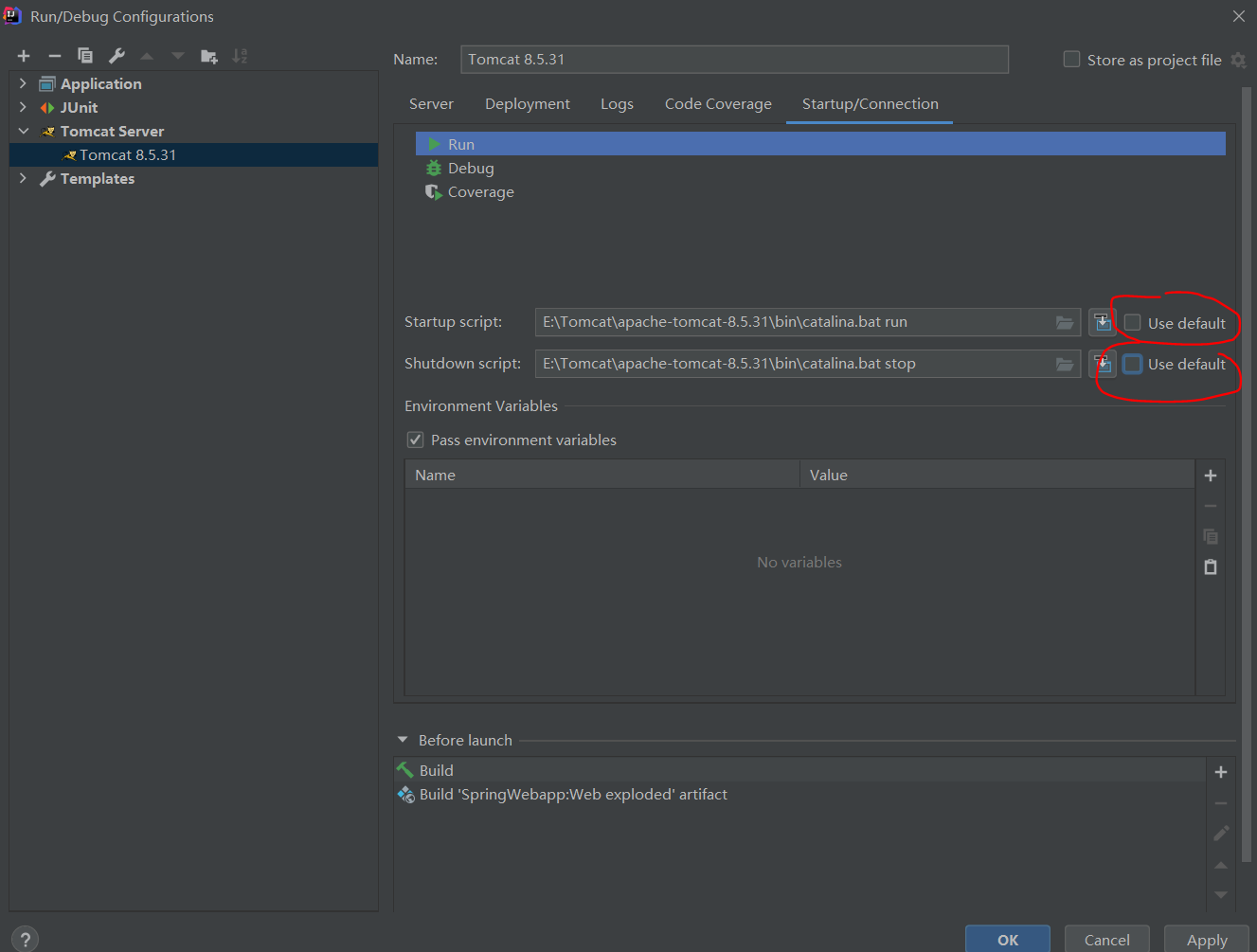The height and width of the screenshot is (952, 1257).
Task: Select the Debug mode entry
Action: [820, 168]
